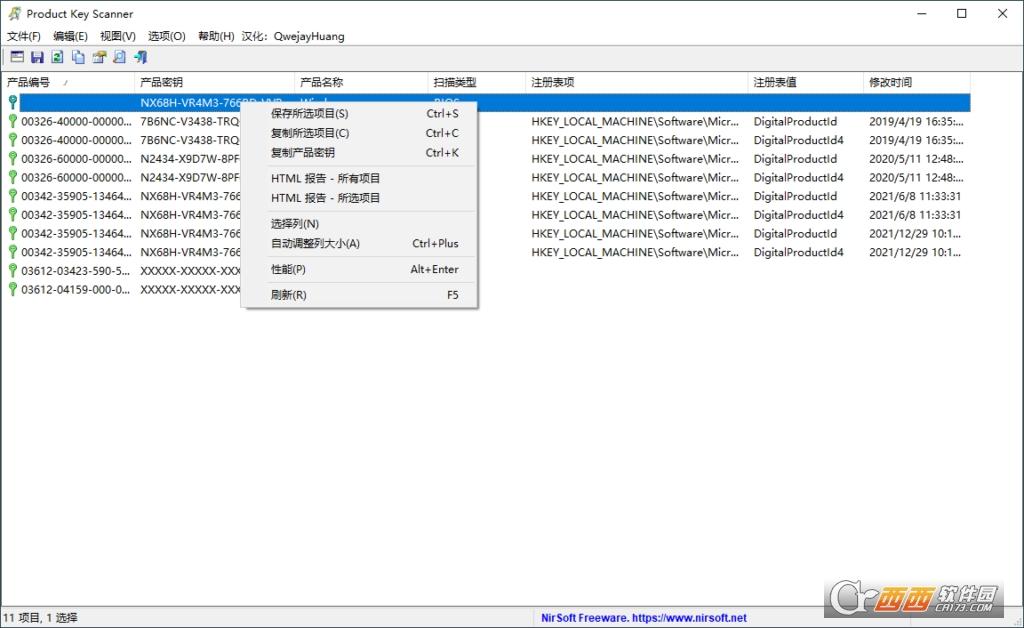Choose 保存所选项目(S) from the context menu

click(309, 114)
